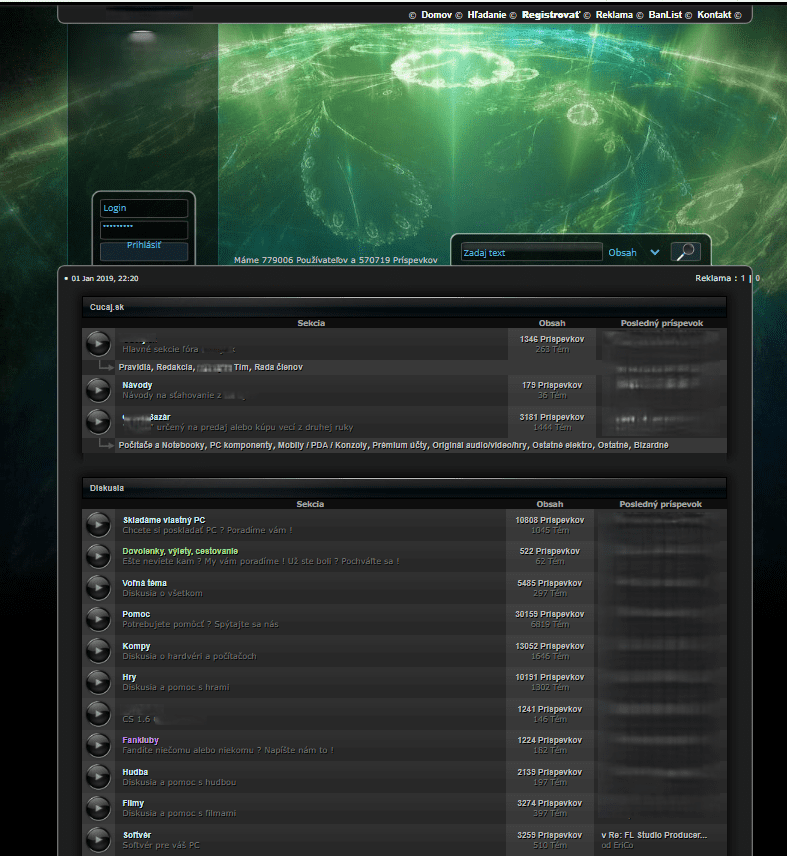Viewport: 787px width, 856px height.
Task: Click forum icon next to Hry
Action: pyautogui.click(x=98, y=682)
